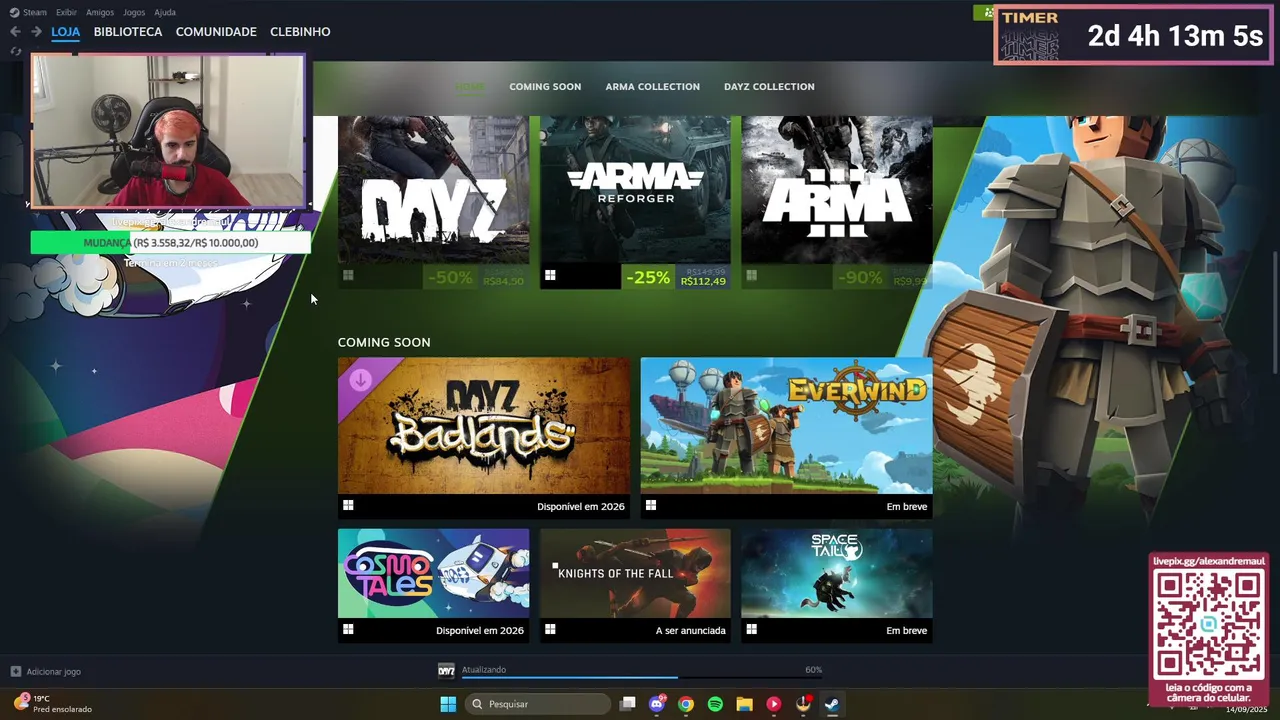The image size is (1280, 720).
Task: Go forward with the Steam forward arrow
Action: point(36,32)
